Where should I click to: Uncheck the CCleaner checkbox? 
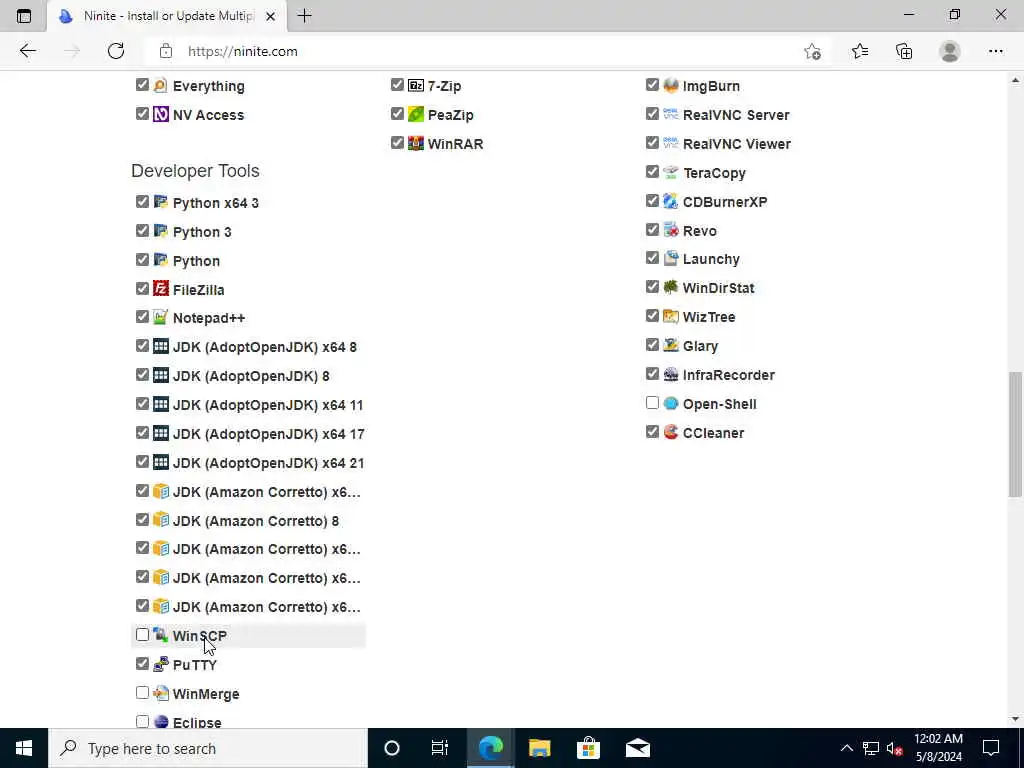pyautogui.click(x=652, y=432)
